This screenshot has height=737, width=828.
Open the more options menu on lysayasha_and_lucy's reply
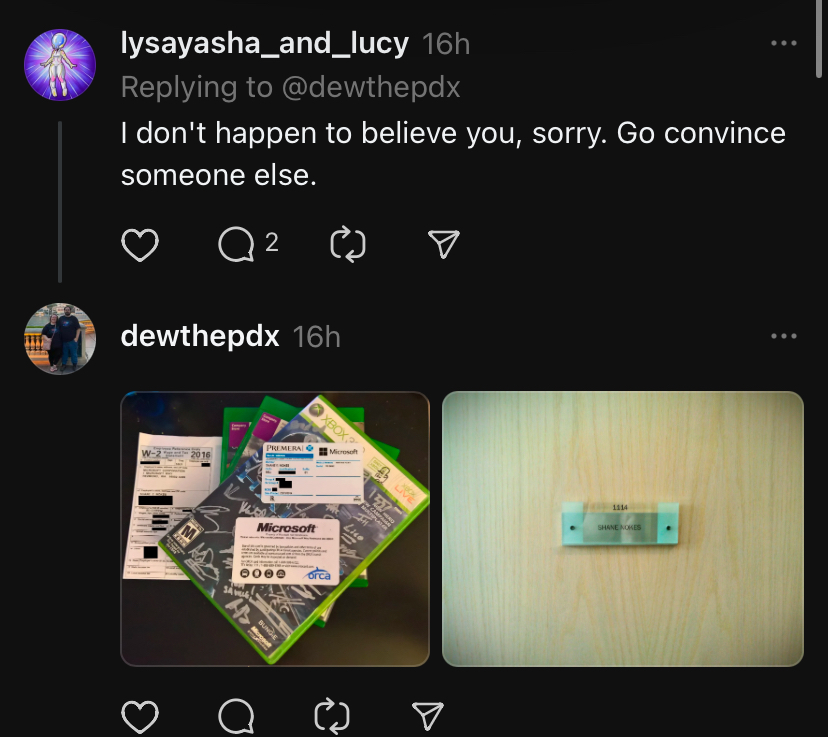click(x=784, y=43)
